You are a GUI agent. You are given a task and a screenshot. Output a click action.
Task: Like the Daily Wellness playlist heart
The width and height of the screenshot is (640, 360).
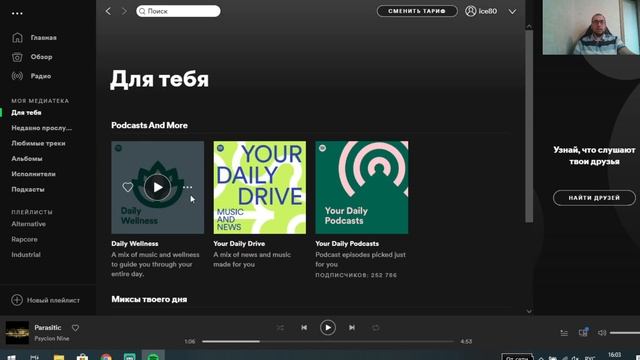(x=128, y=187)
